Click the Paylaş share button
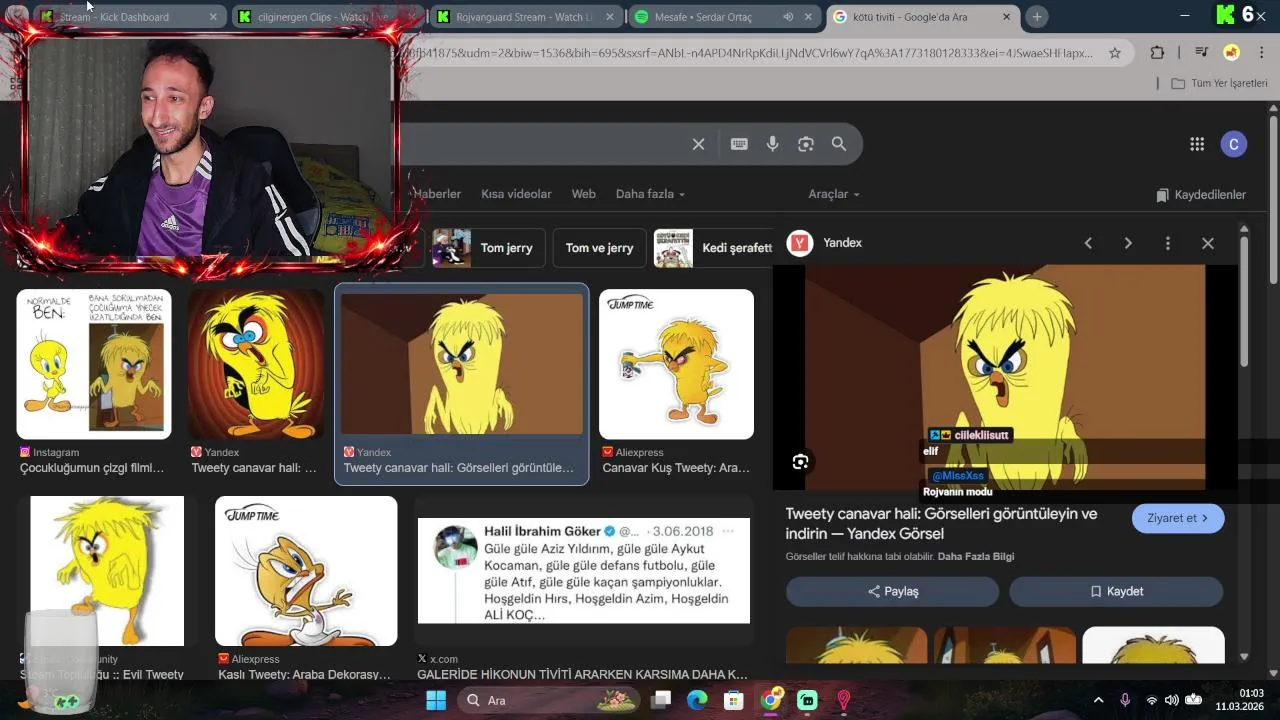 [x=892, y=591]
